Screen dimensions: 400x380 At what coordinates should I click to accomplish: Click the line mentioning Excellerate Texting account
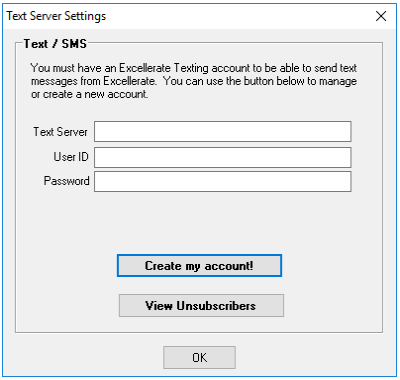(x=194, y=68)
